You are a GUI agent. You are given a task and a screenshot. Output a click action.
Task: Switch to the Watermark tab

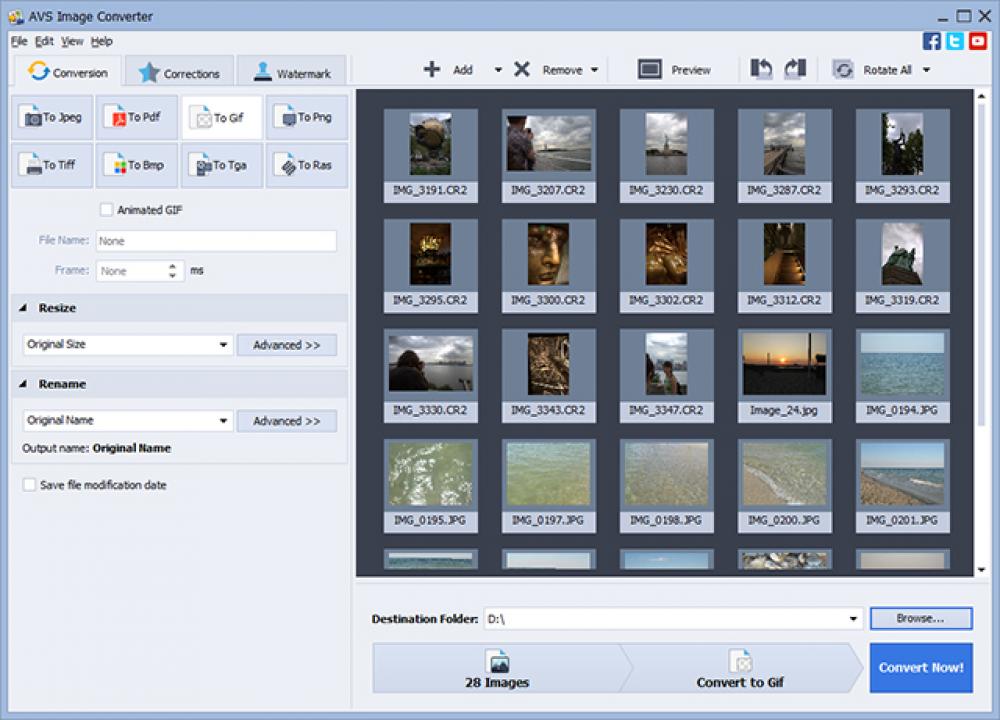[x=295, y=71]
